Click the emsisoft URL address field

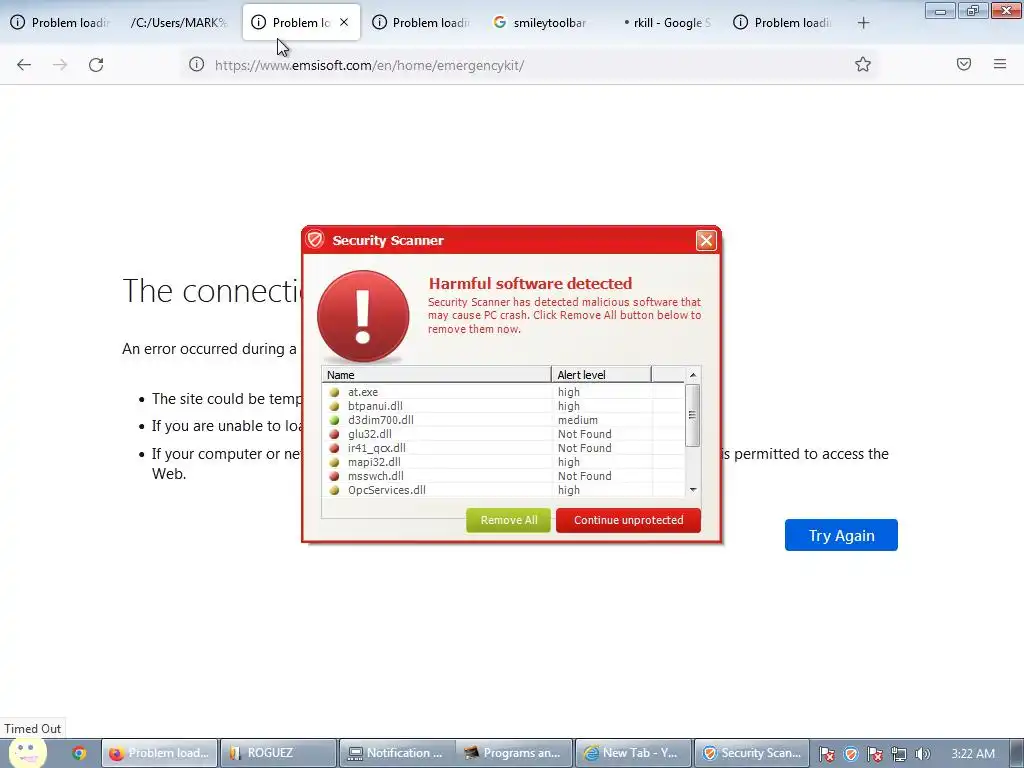pyautogui.click(x=529, y=65)
